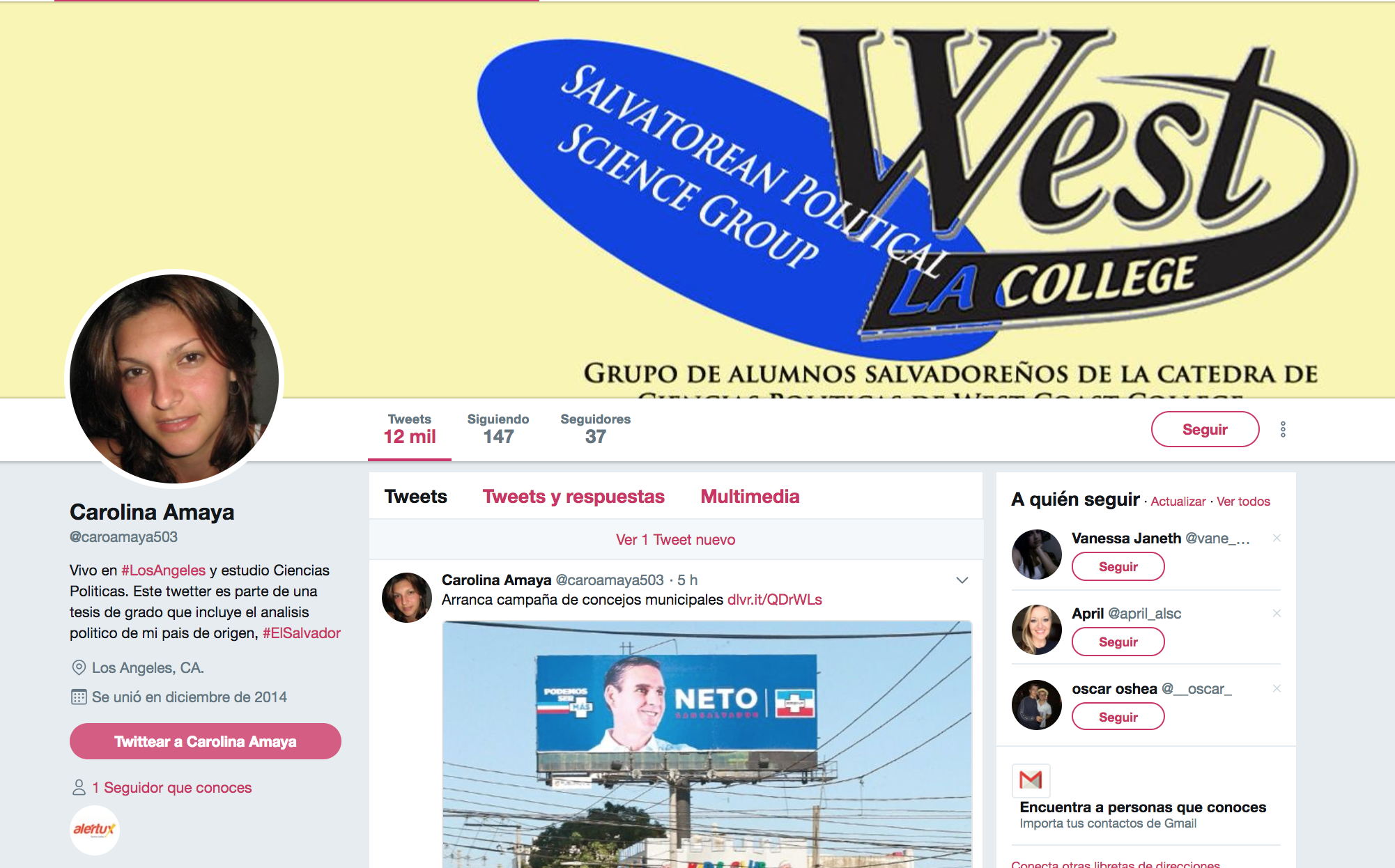
Task: Open the alertux follower avatar
Action: click(95, 830)
